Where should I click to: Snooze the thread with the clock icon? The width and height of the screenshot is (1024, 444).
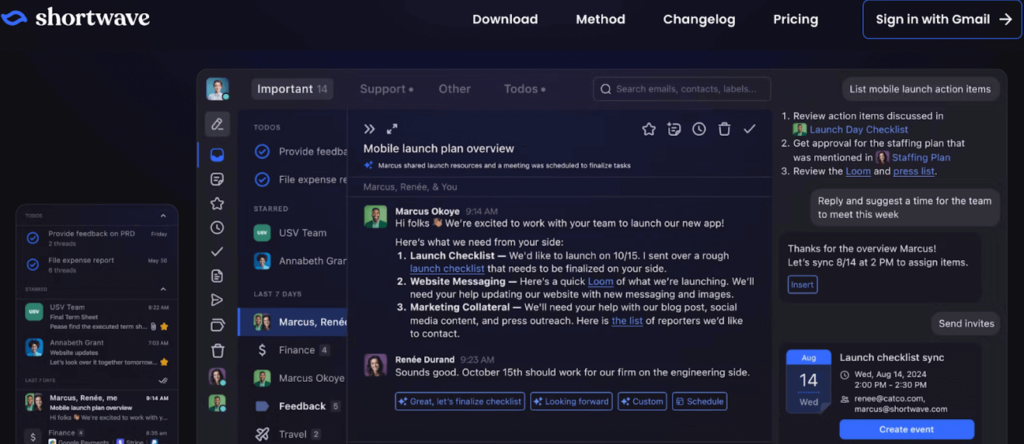click(x=699, y=129)
